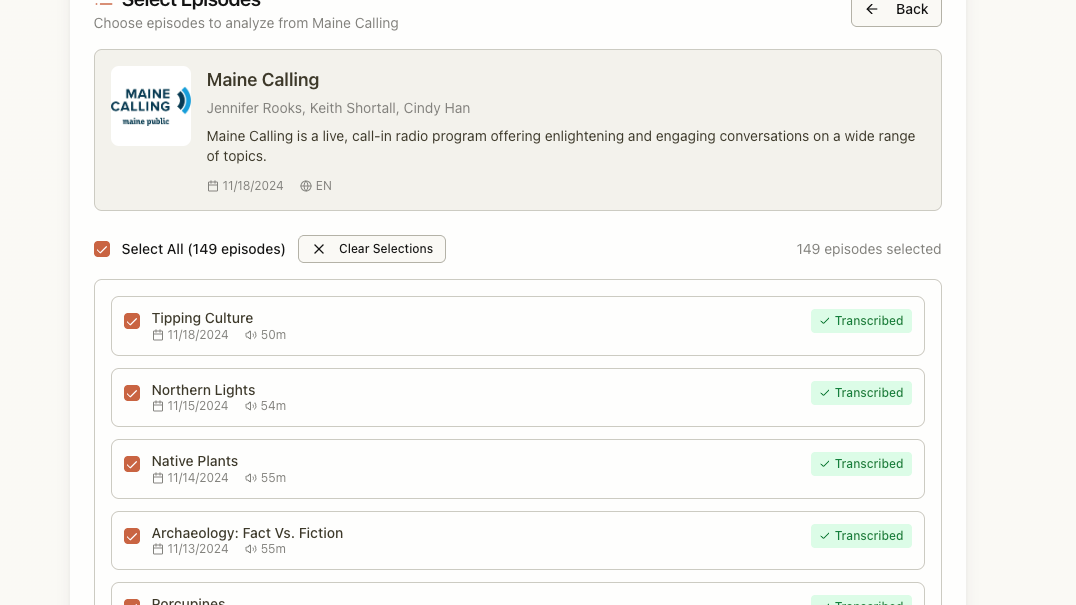Uncheck Archaeology: Fact Vs. Fiction checkbox

tap(132, 536)
